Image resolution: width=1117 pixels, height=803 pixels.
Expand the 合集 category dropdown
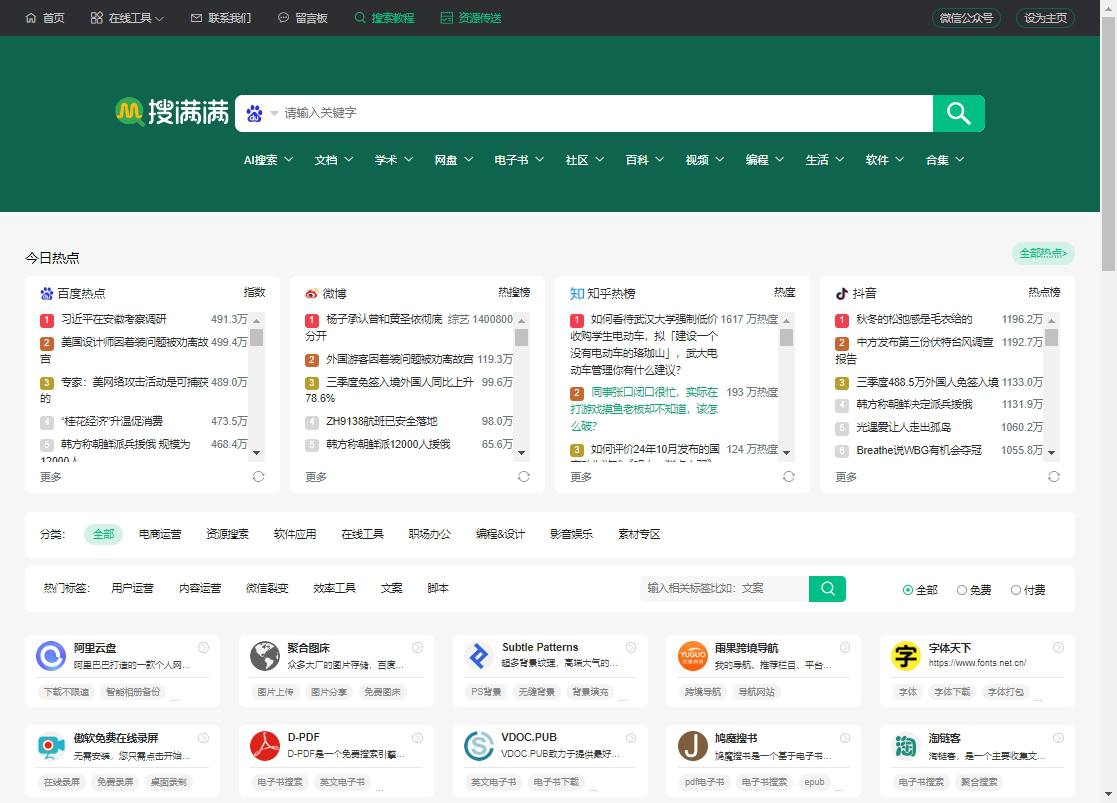tap(945, 160)
